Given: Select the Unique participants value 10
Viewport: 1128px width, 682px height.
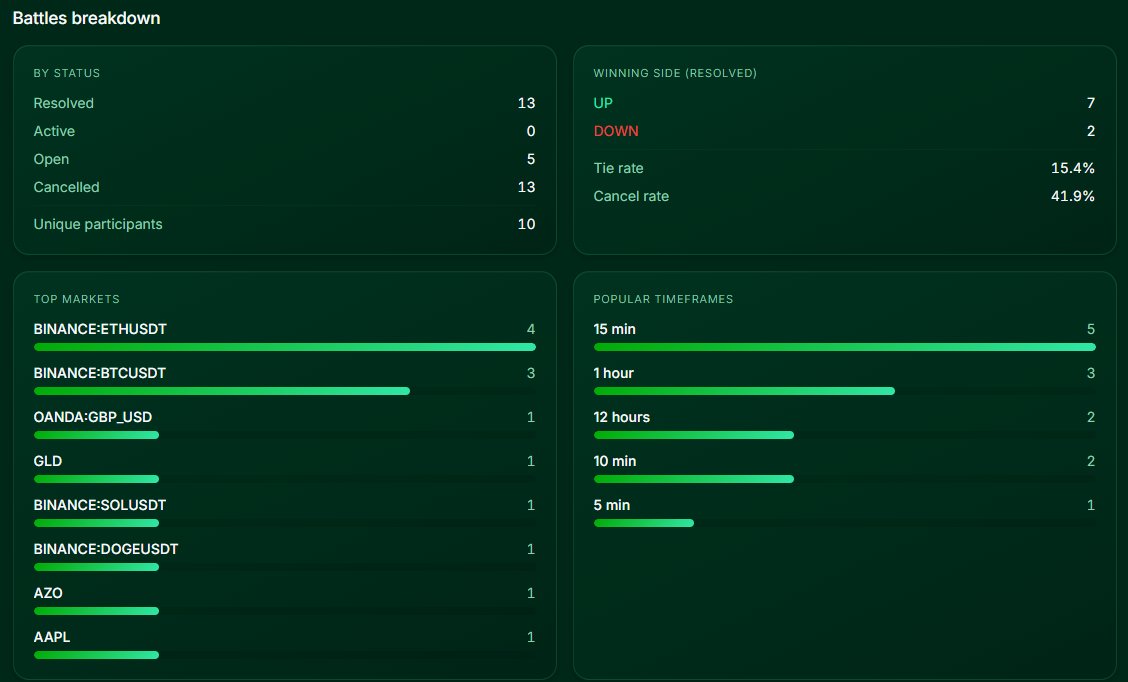Looking at the screenshot, I should 526,224.
